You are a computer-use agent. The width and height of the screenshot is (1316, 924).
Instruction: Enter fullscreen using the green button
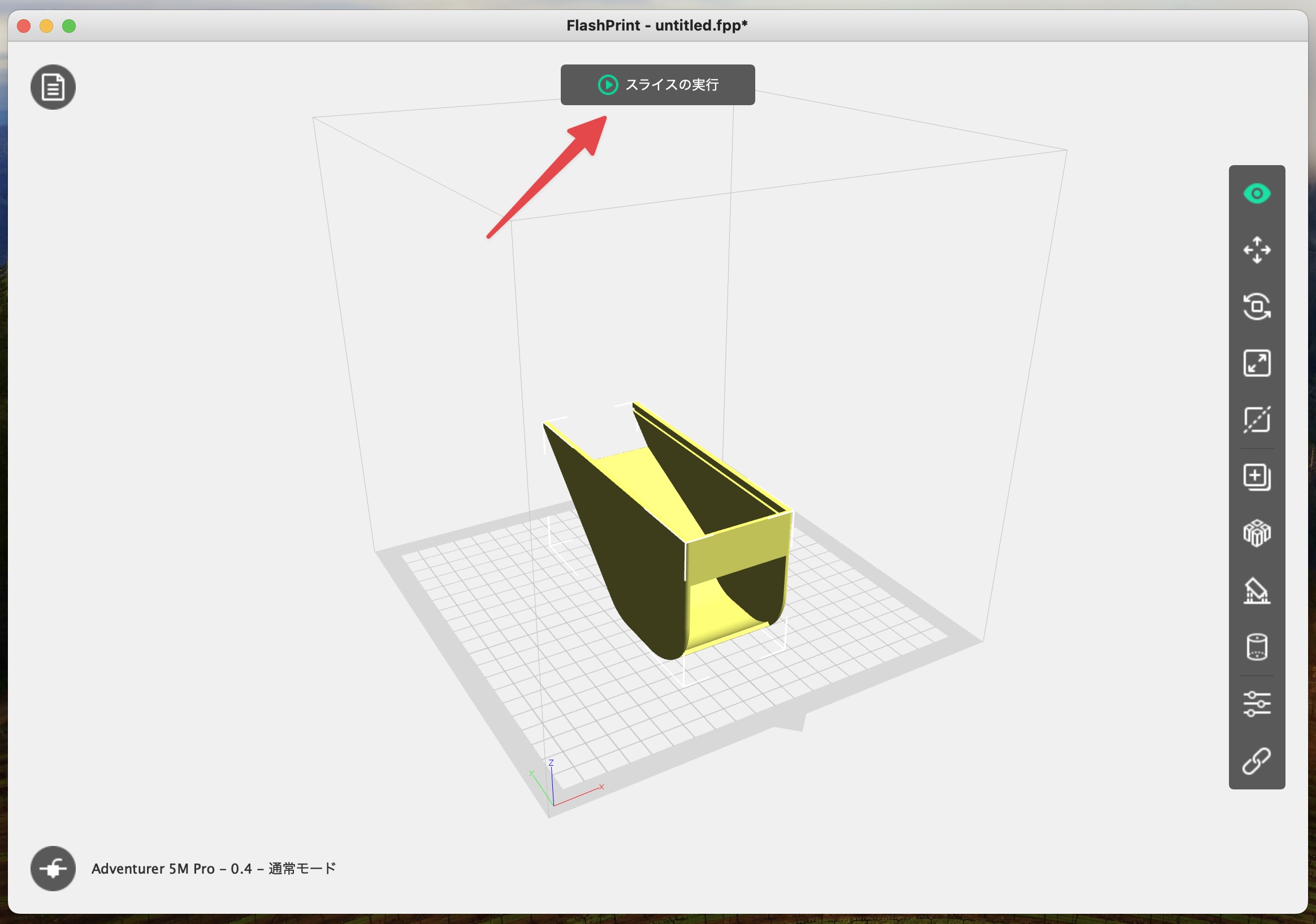coord(69,26)
